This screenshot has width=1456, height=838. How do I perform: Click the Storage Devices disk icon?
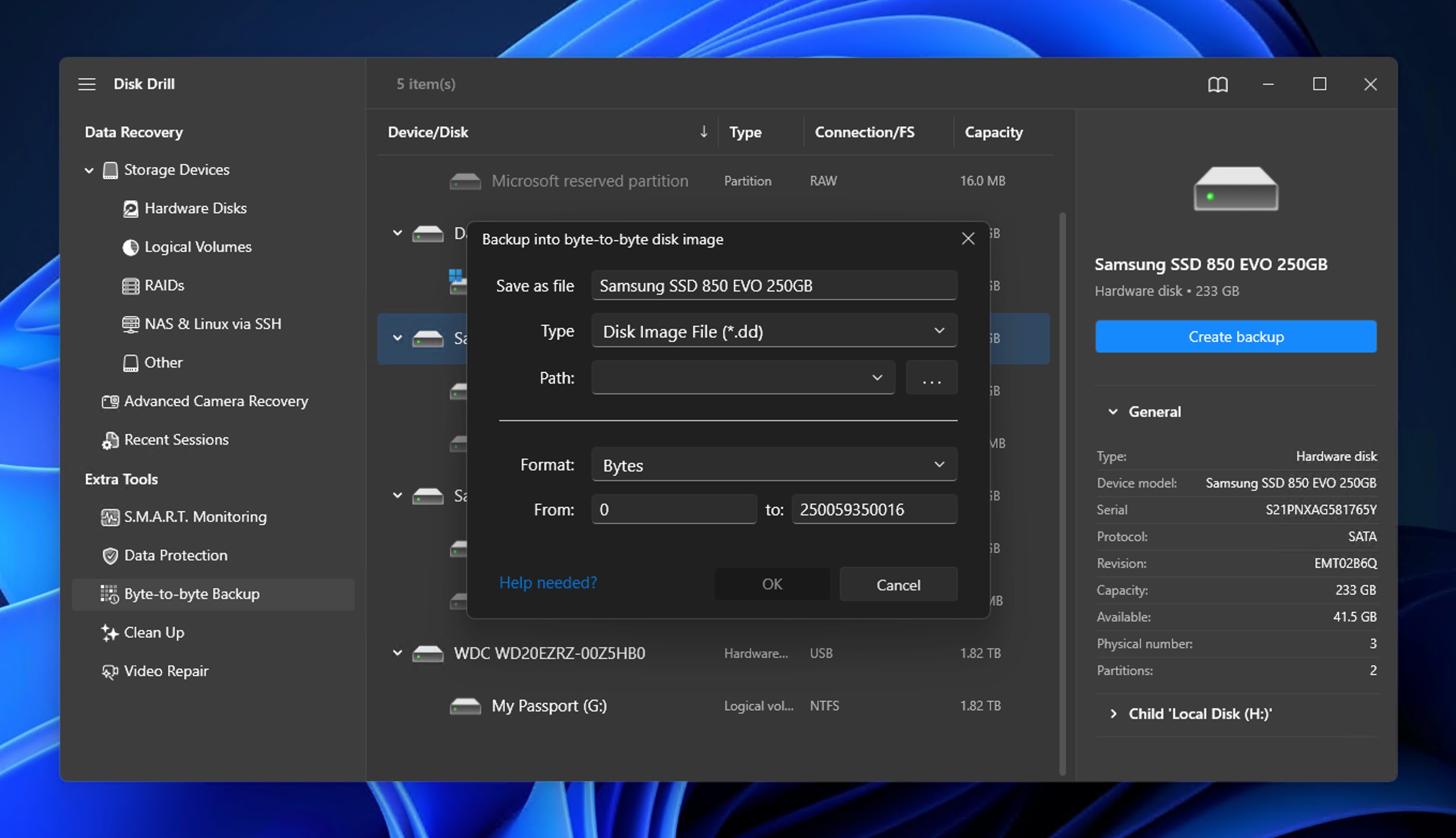[x=110, y=170]
